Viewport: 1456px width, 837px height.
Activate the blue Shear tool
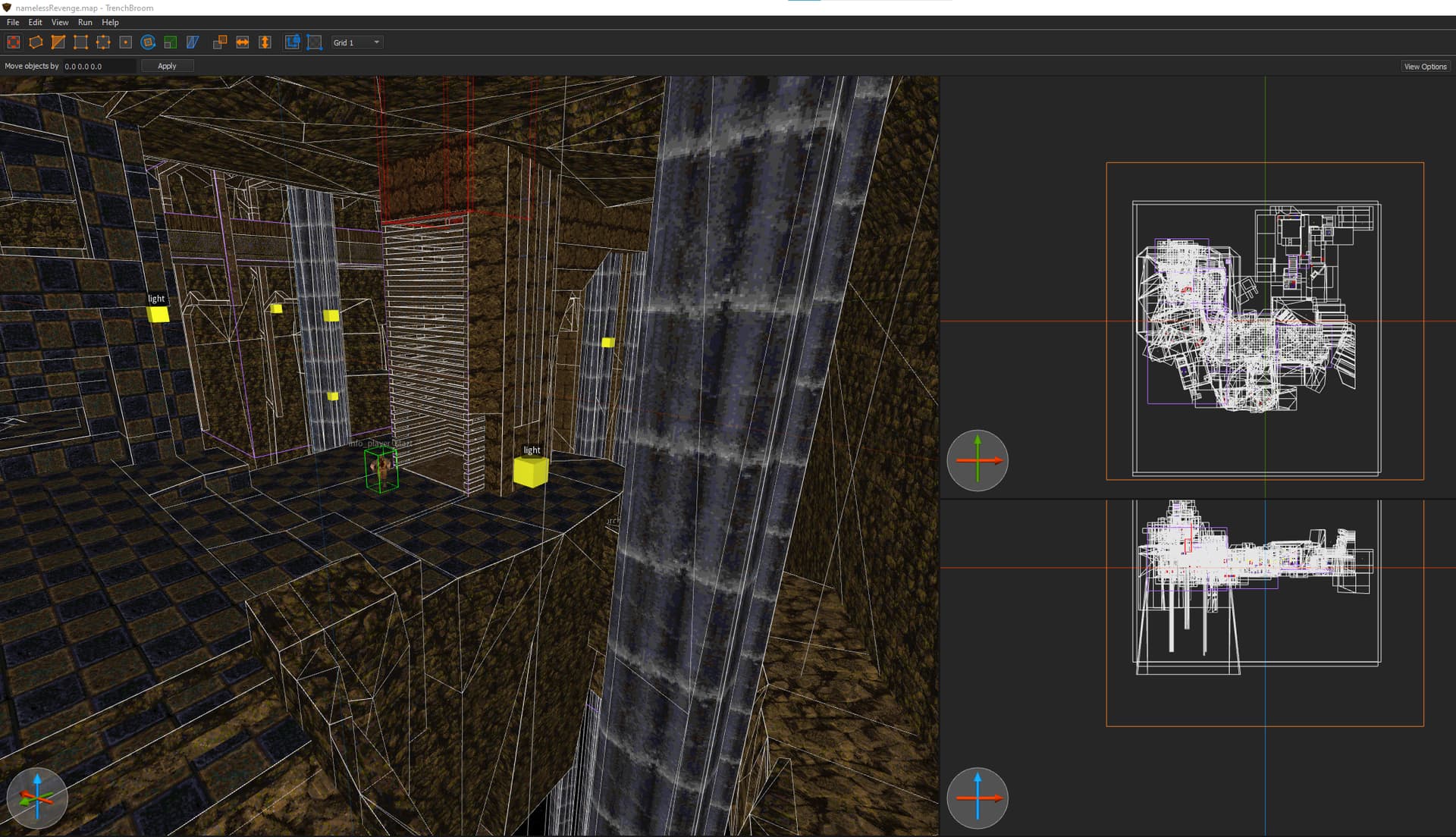tap(193, 42)
